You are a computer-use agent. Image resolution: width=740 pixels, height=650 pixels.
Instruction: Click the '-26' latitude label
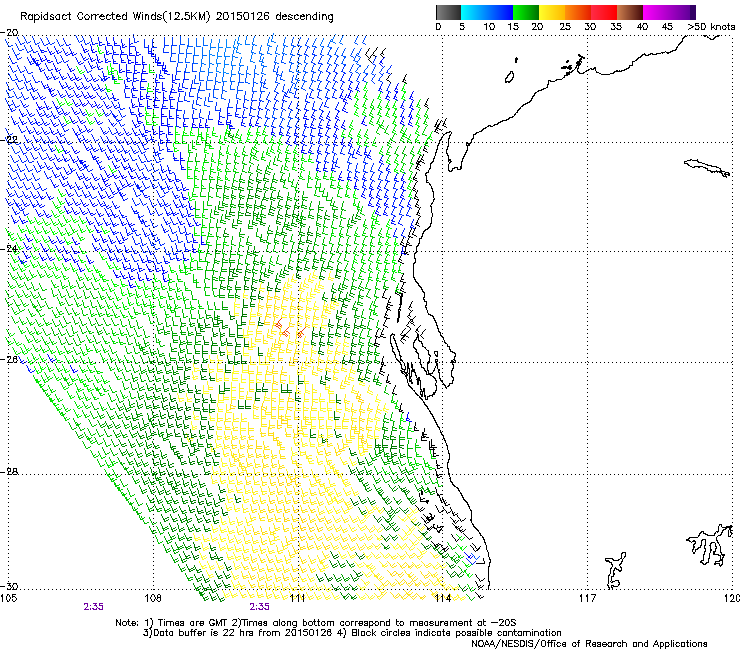pyautogui.click(x=10, y=360)
